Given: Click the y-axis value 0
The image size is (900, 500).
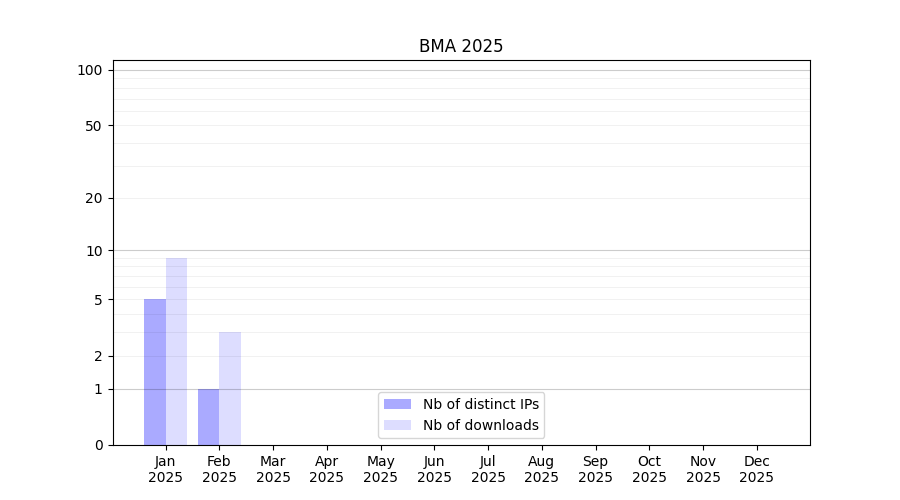Looking at the screenshot, I should click(x=98, y=445).
